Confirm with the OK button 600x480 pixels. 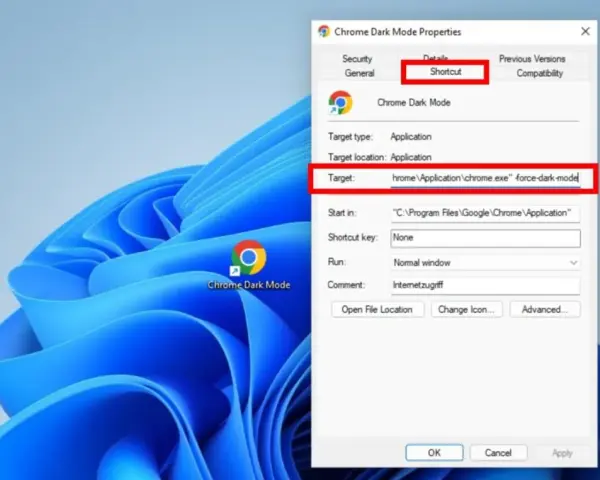coord(434,453)
